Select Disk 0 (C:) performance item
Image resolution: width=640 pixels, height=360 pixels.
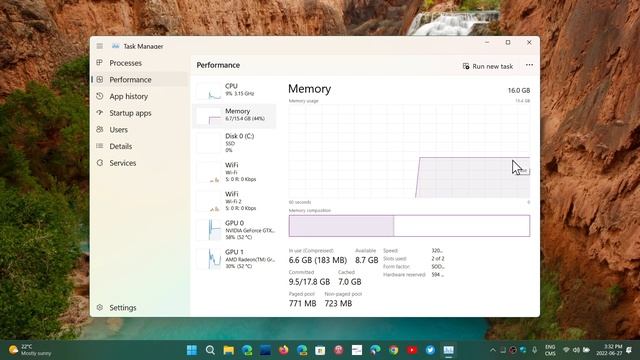click(234, 143)
